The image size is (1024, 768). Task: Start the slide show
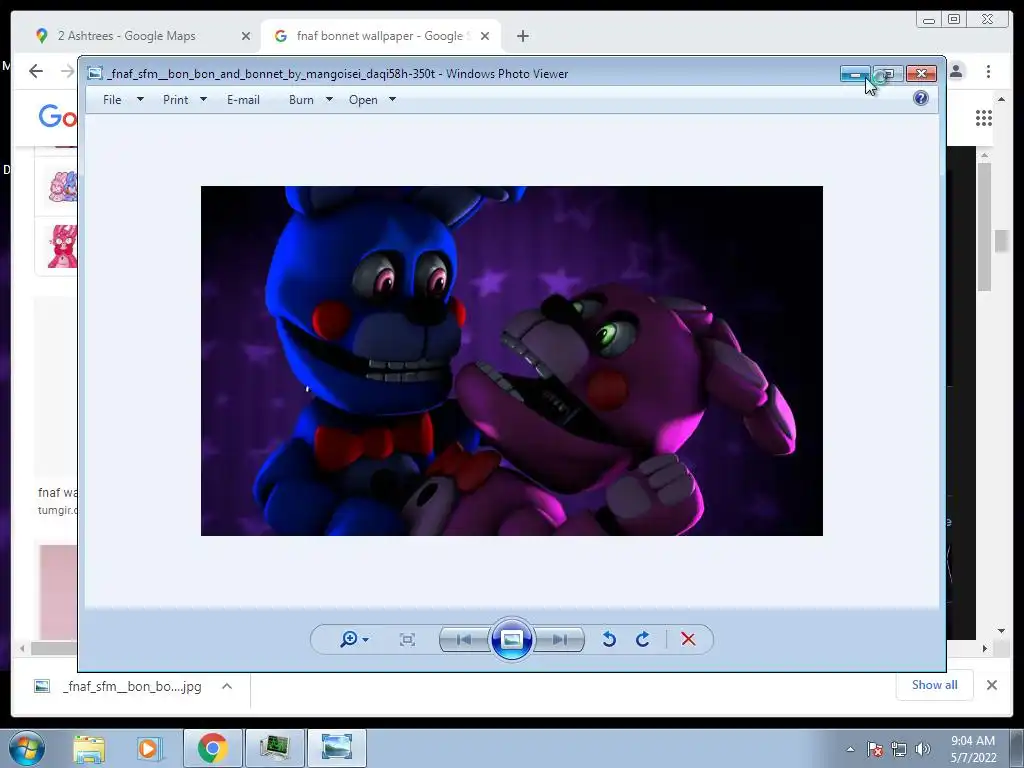pyautogui.click(x=511, y=639)
